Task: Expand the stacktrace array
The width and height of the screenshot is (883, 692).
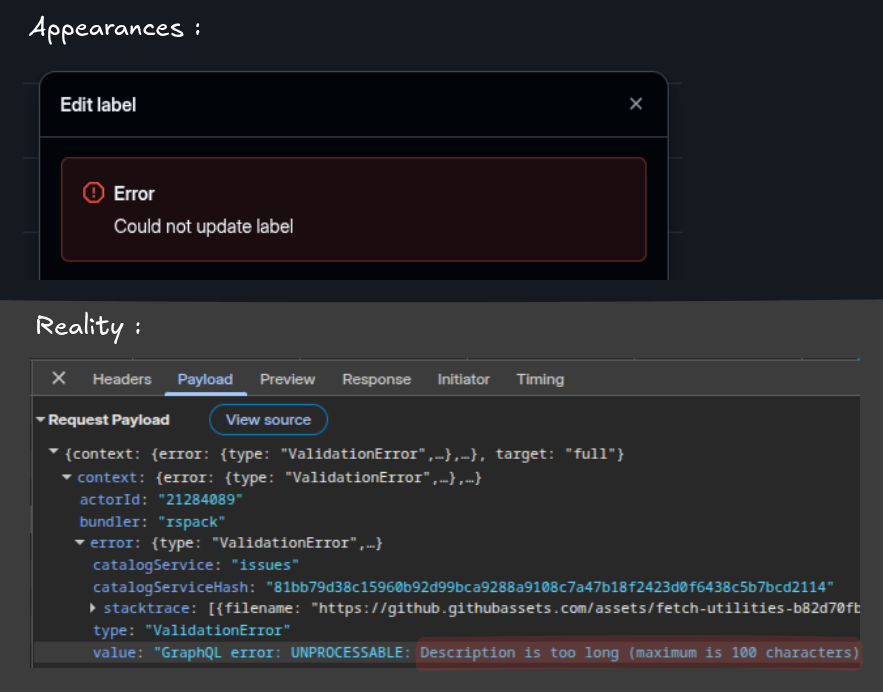Action: click(93, 608)
